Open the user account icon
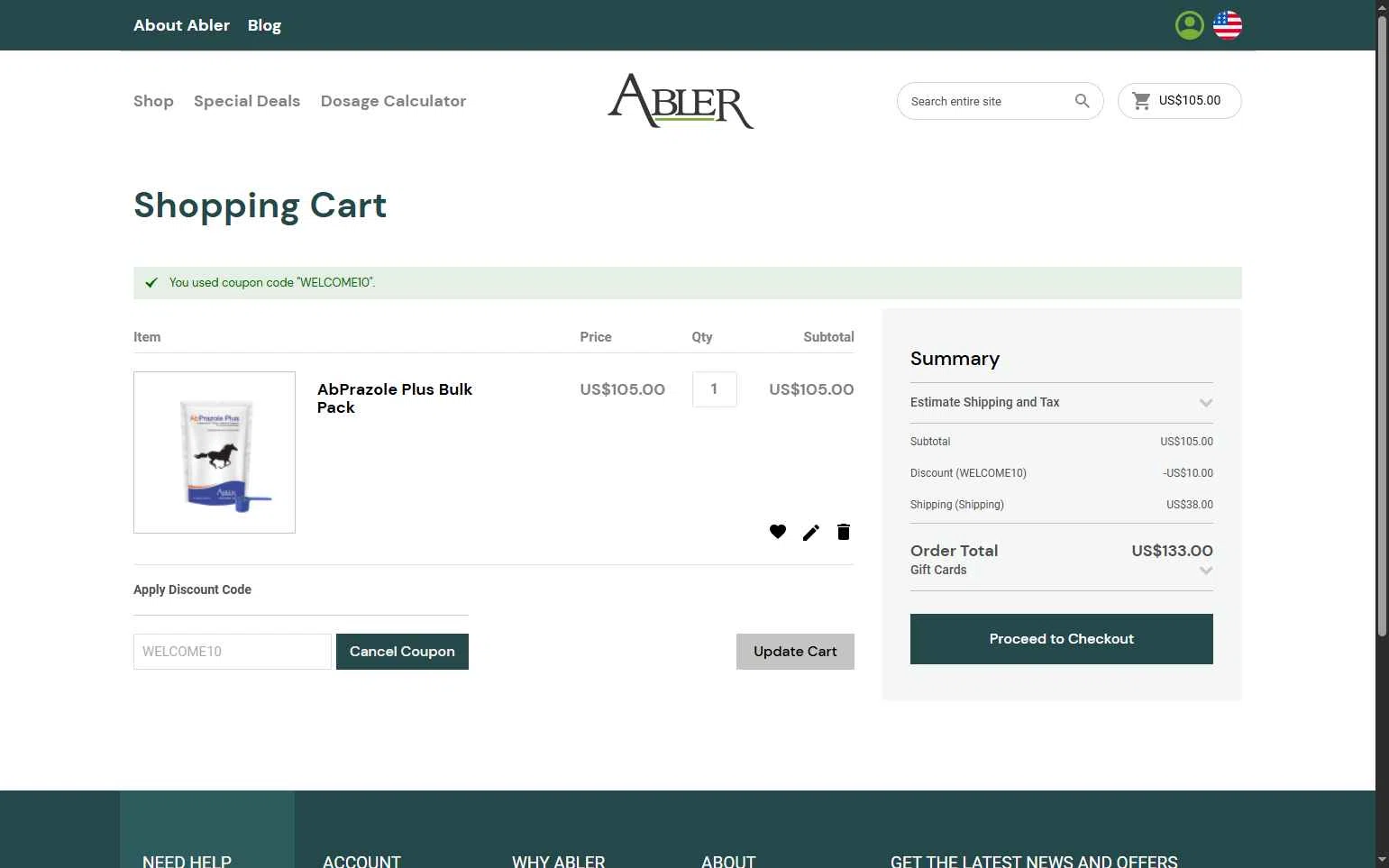1389x868 pixels. (1189, 25)
